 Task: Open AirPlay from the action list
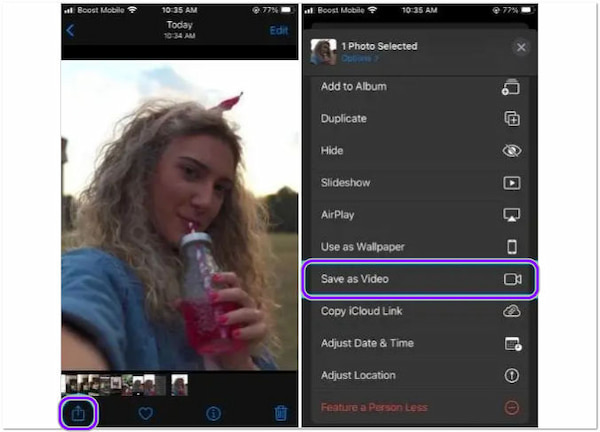click(x=420, y=215)
